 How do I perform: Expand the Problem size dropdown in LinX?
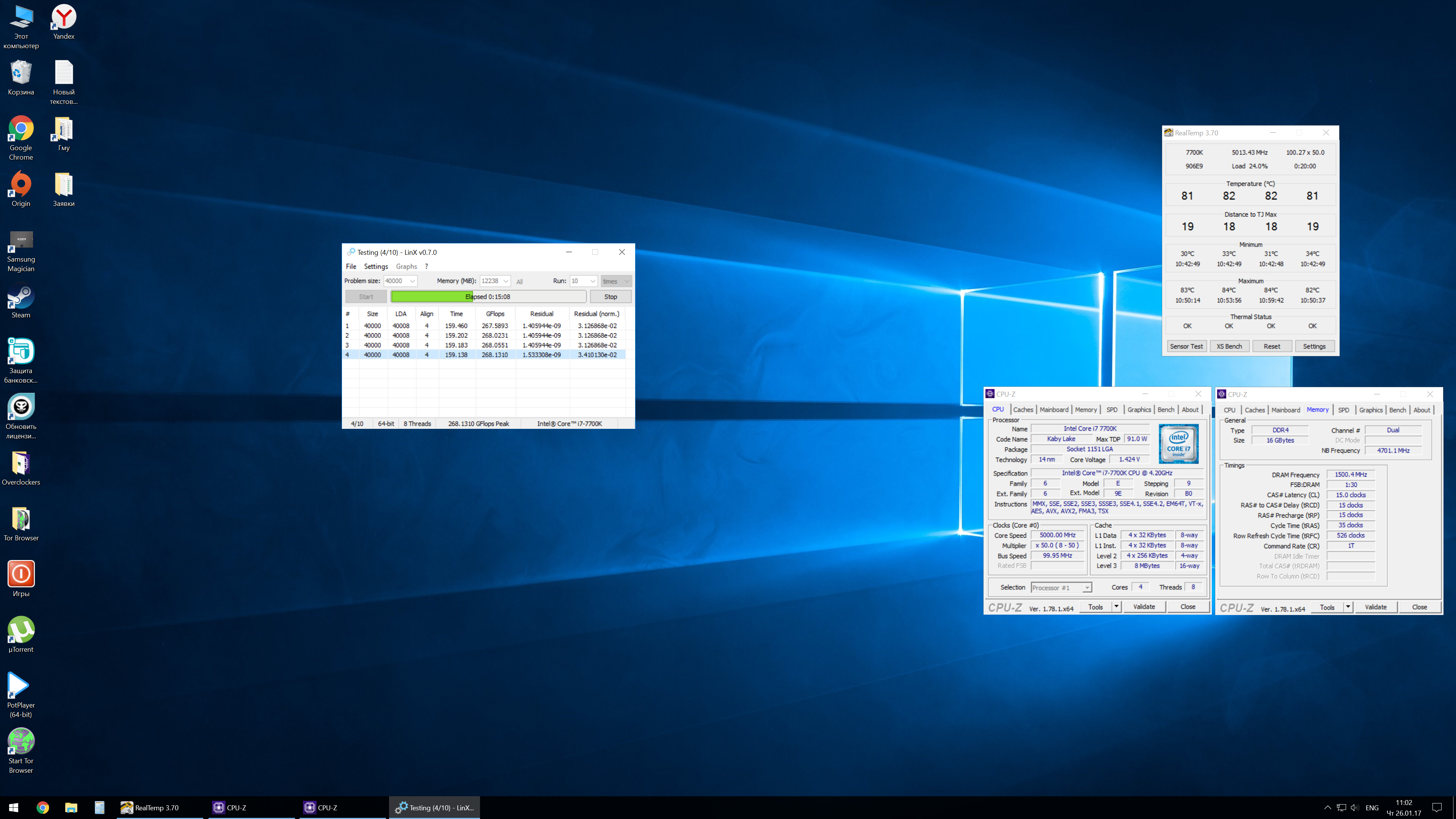click(x=413, y=281)
